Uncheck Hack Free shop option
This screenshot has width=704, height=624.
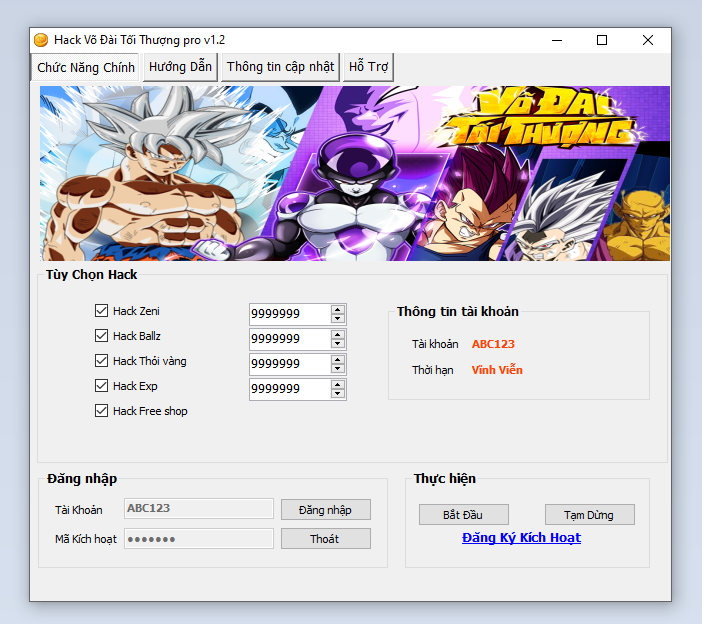(x=101, y=411)
